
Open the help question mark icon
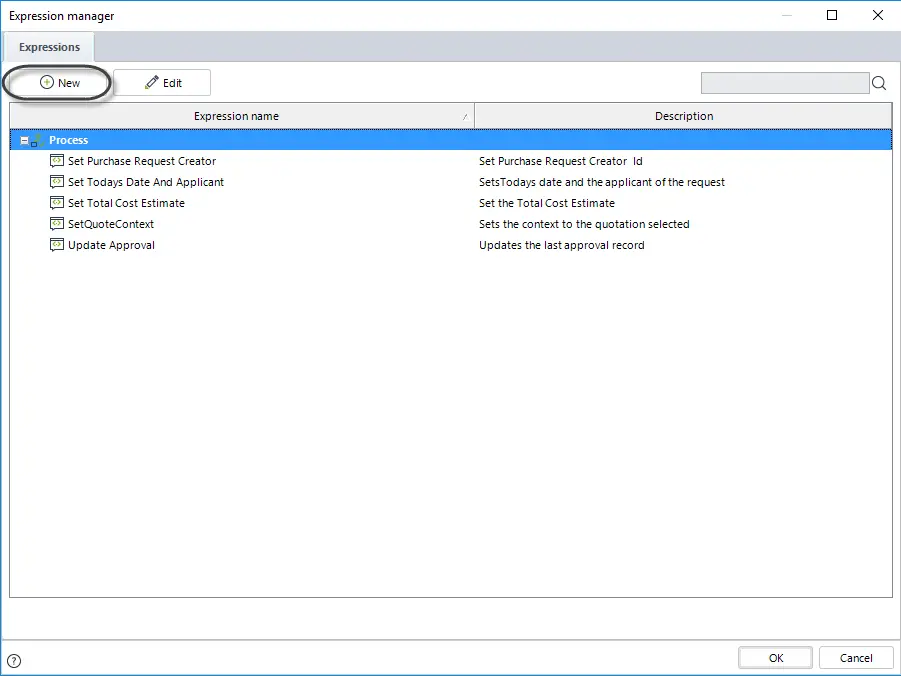point(14,661)
